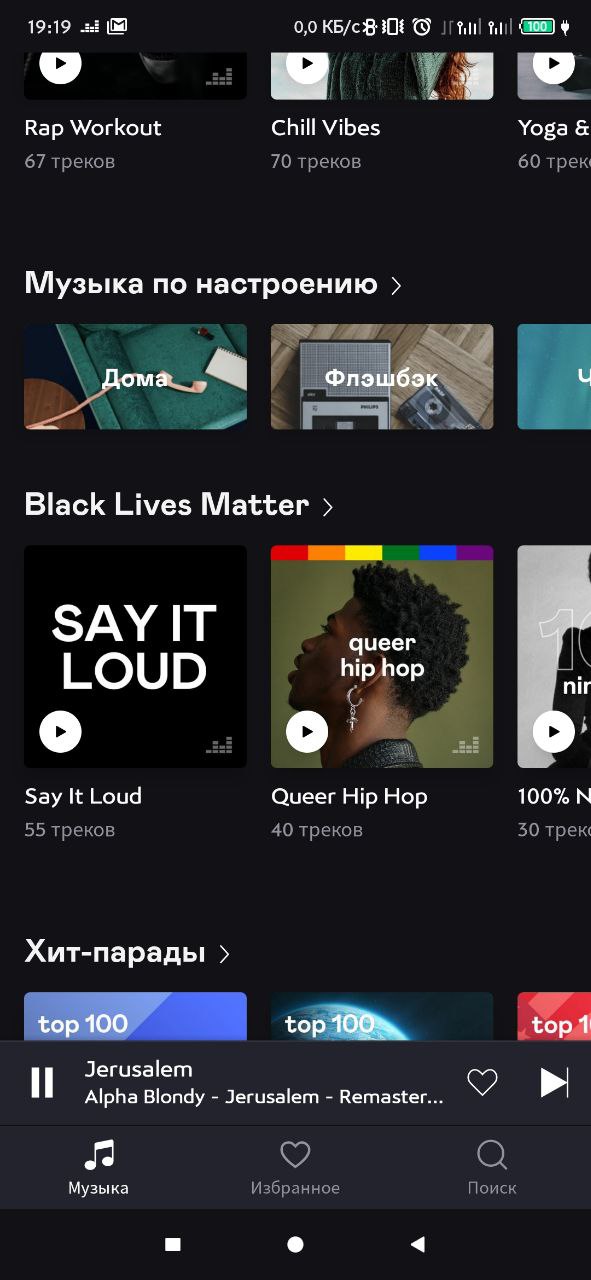
Task: Play the Queer Hip Hop playlist
Action: tap(307, 732)
